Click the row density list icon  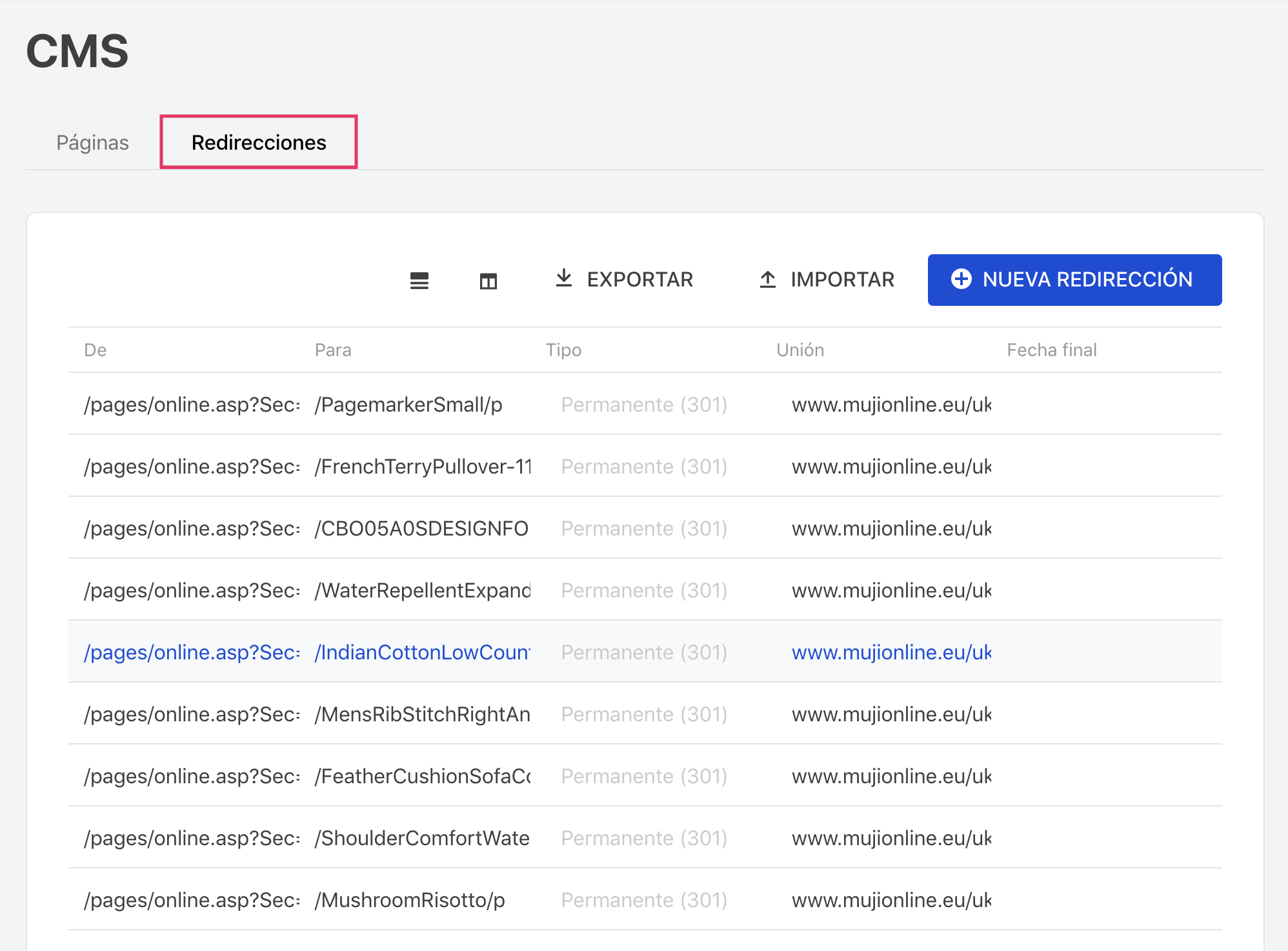point(419,280)
